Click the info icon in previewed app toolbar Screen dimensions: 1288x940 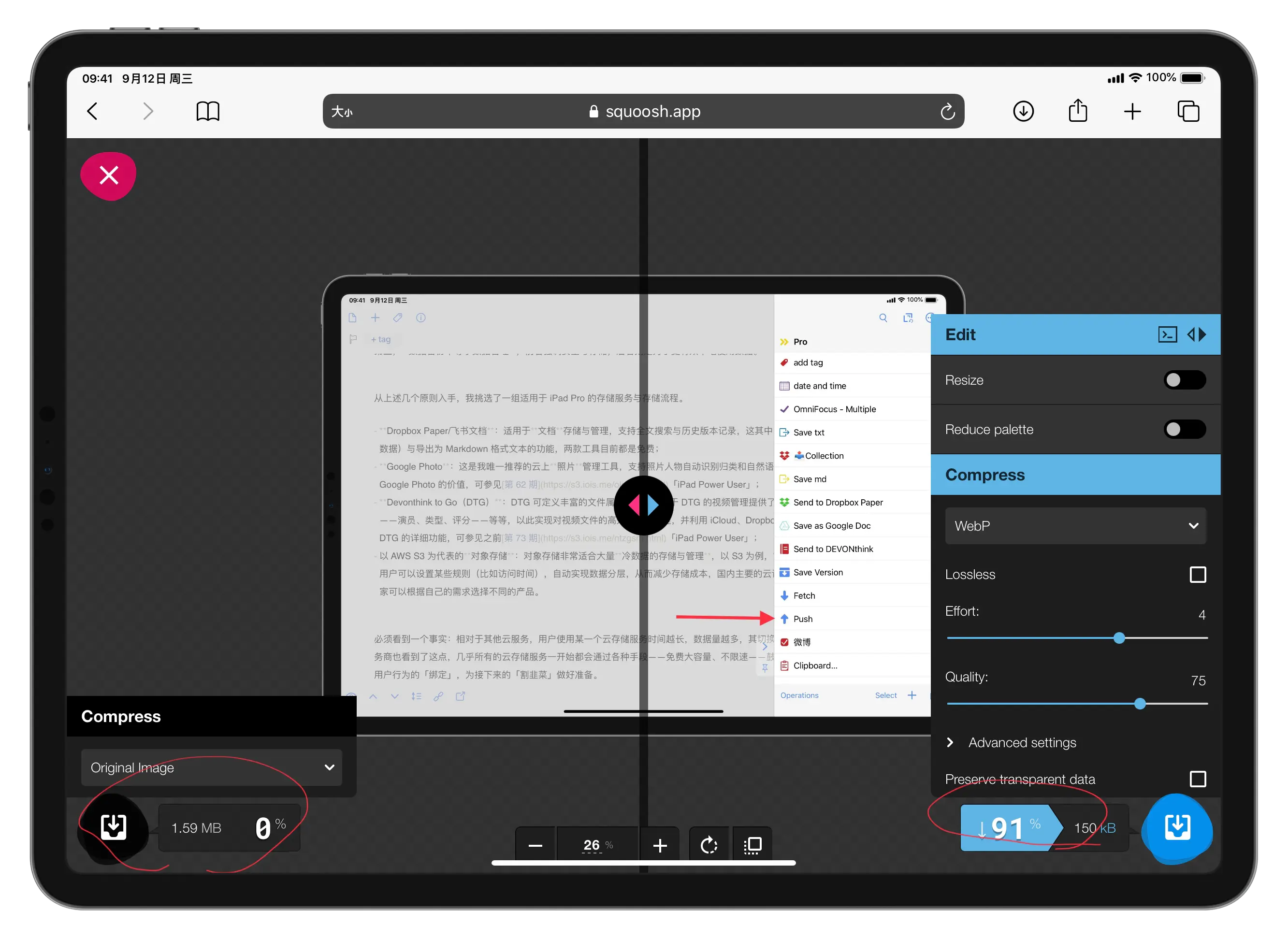pyautogui.click(x=420, y=318)
